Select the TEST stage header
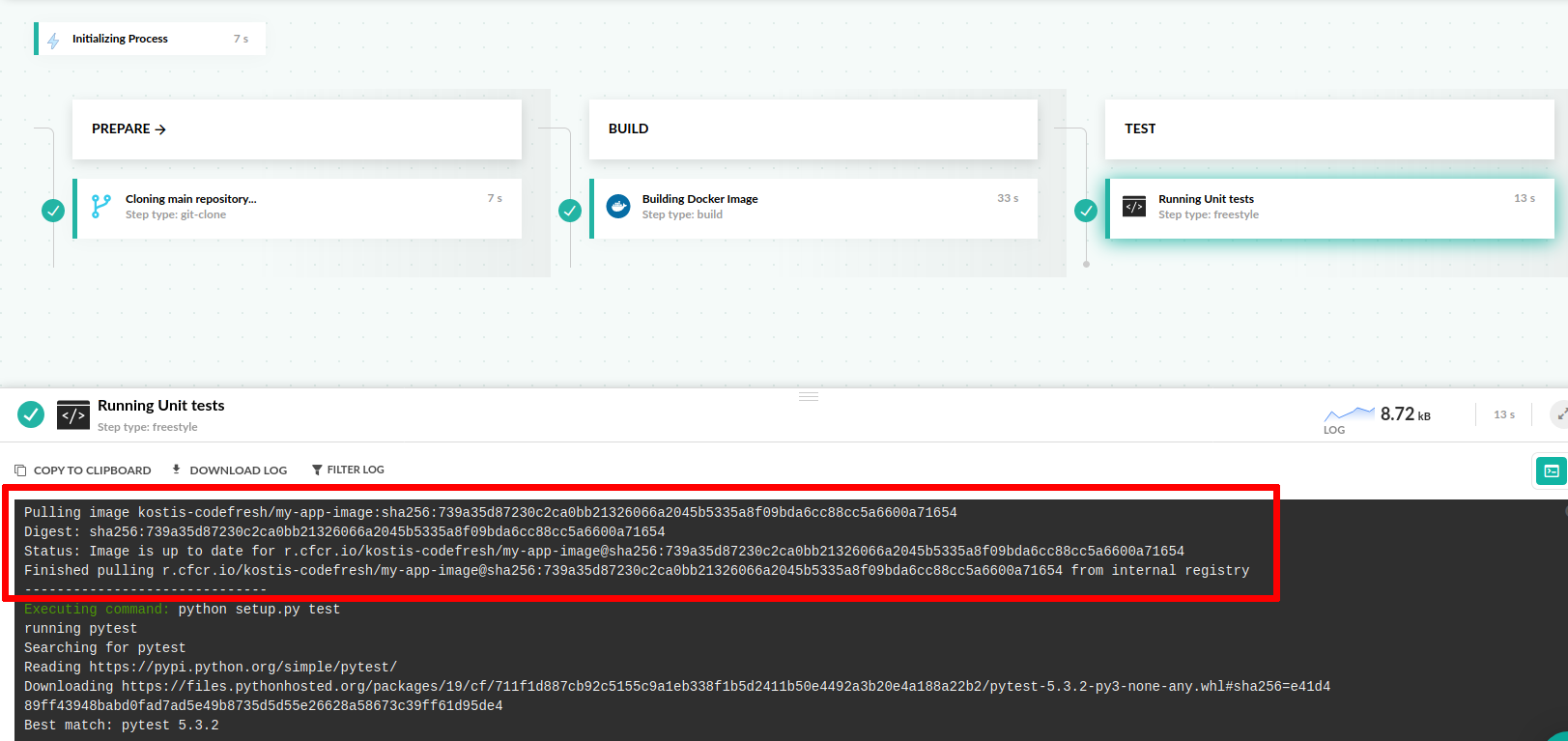Viewport: 1568px width, 741px height. coord(1328,128)
